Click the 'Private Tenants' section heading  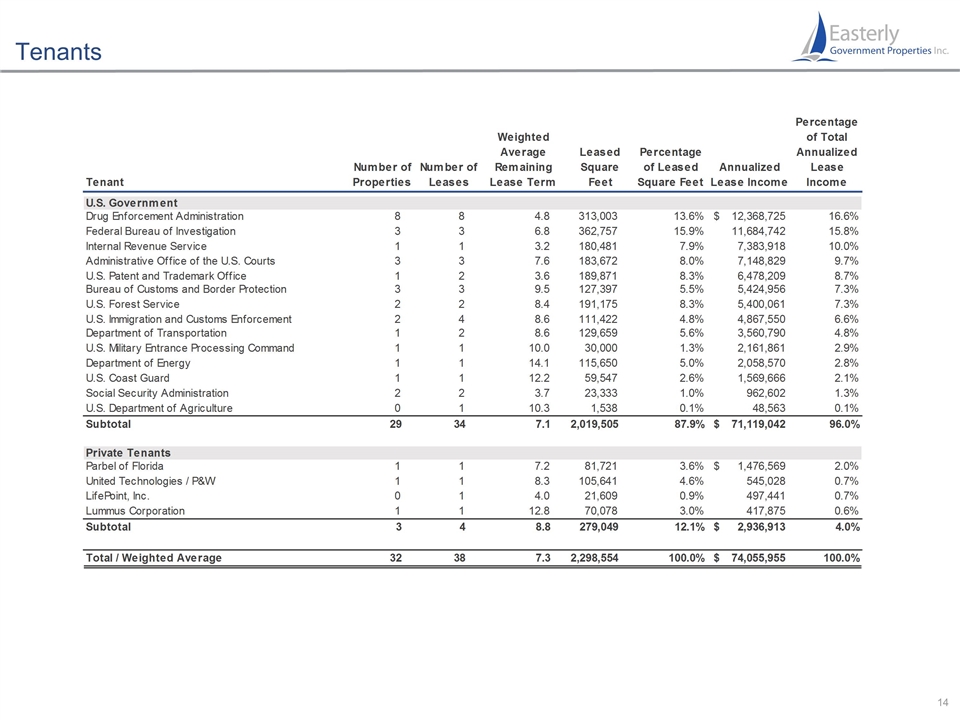point(128,453)
